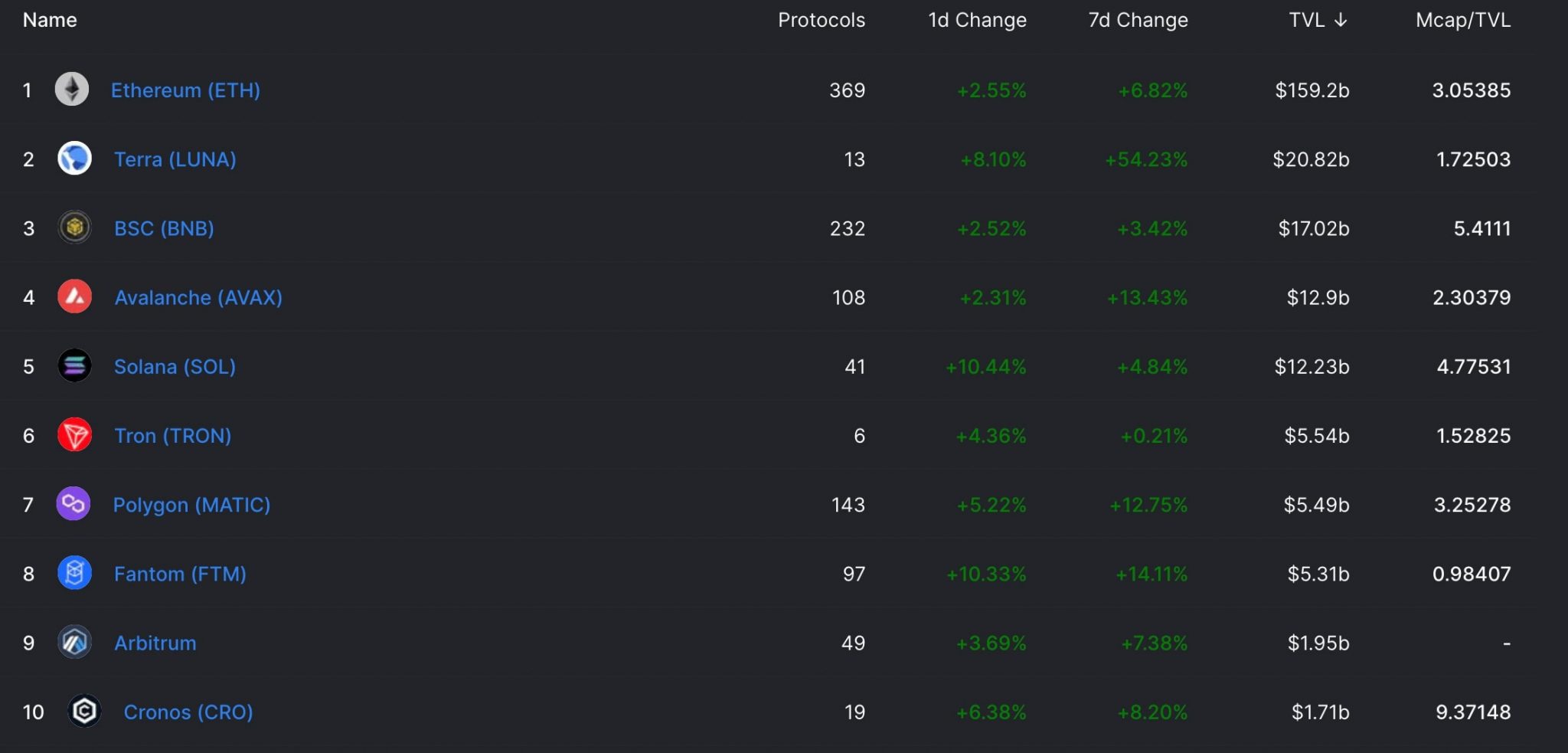
Task: Click the blue Fantom logo icon
Action: point(75,573)
